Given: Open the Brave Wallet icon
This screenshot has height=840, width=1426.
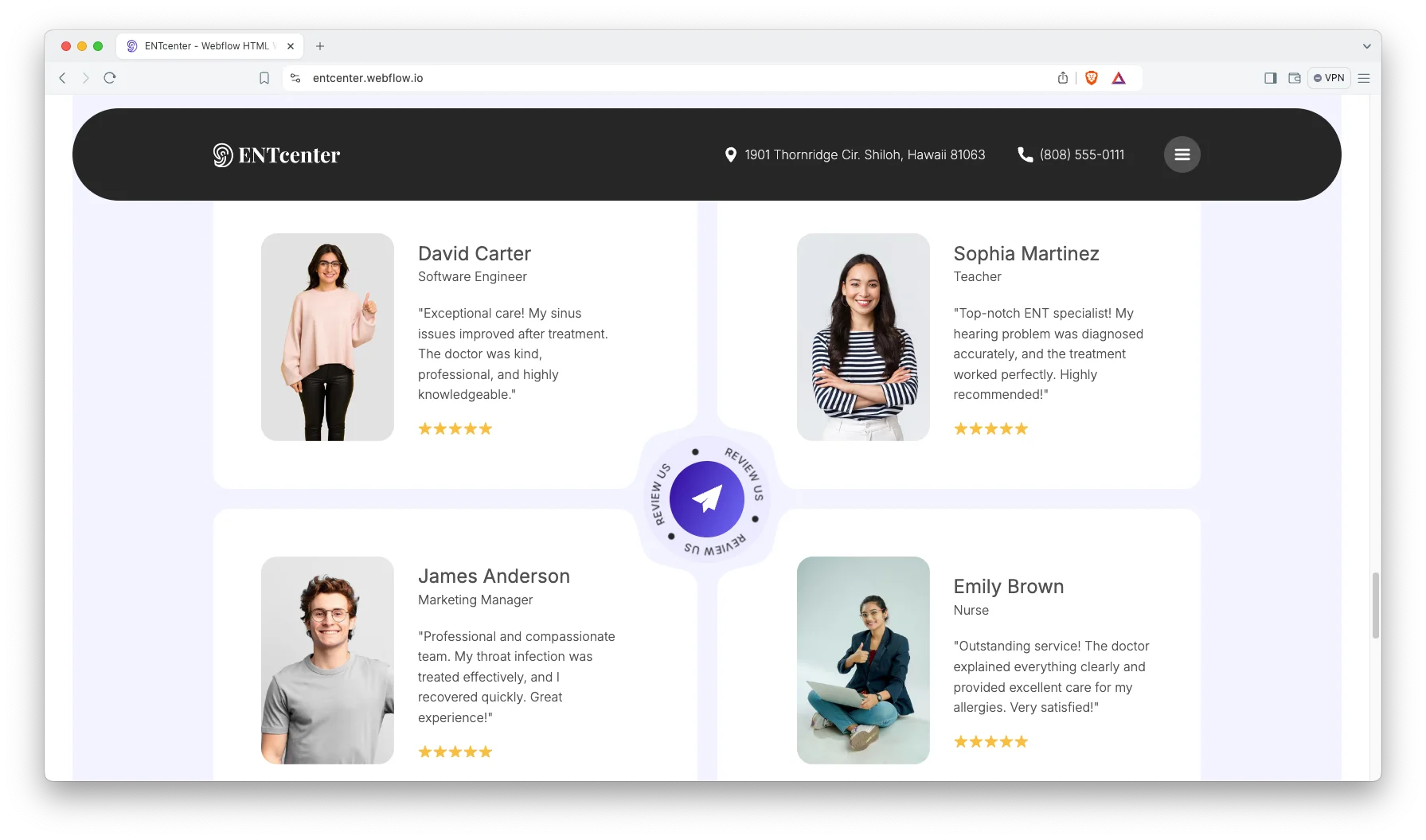Looking at the screenshot, I should tap(1295, 78).
